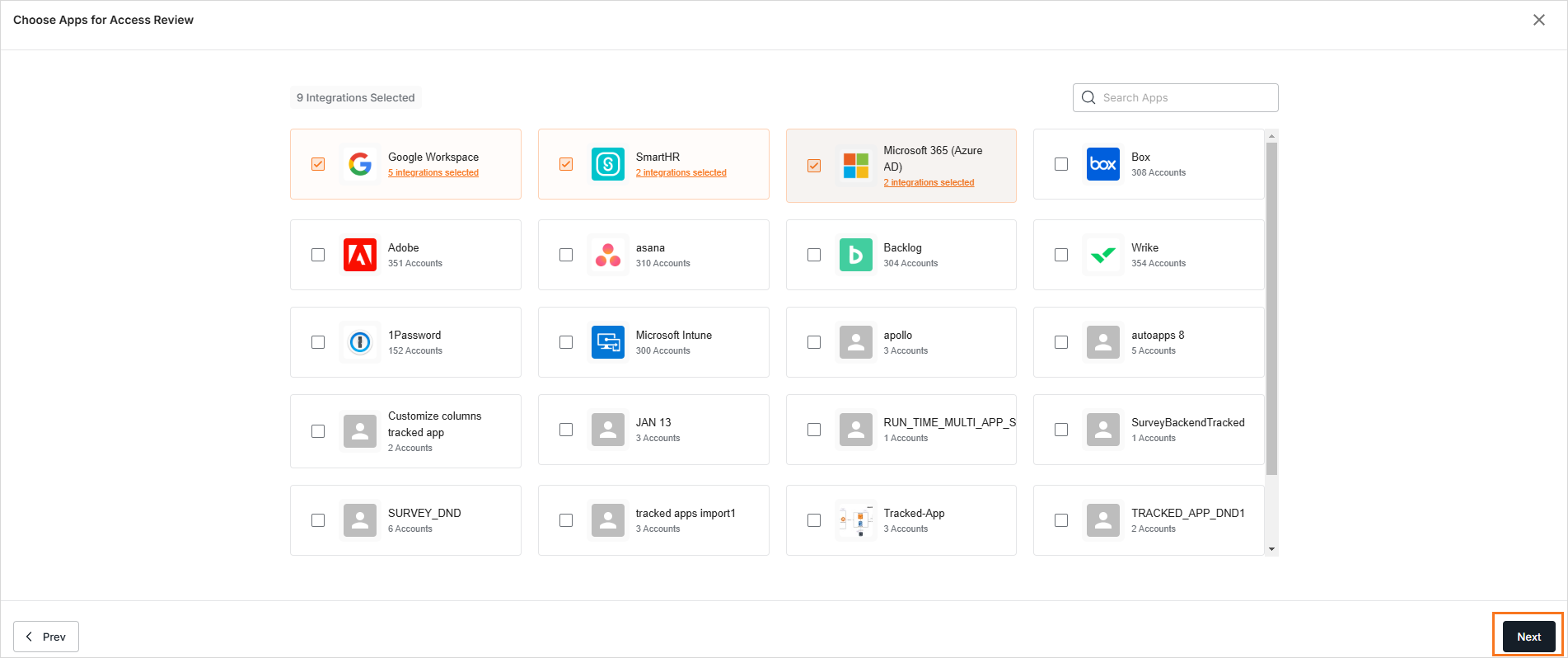Click the 351 Accounts text under Adobe
1568x658 pixels.
coord(415,264)
